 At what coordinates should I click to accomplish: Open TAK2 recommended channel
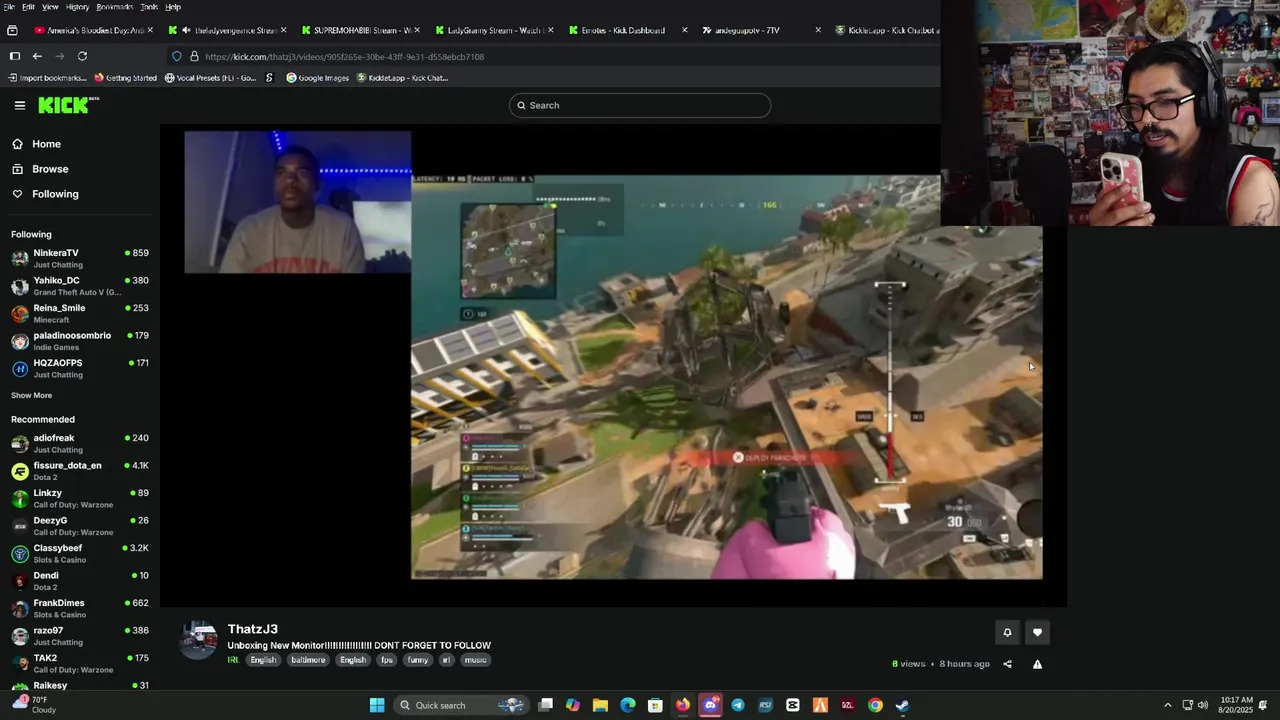click(80, 663)
